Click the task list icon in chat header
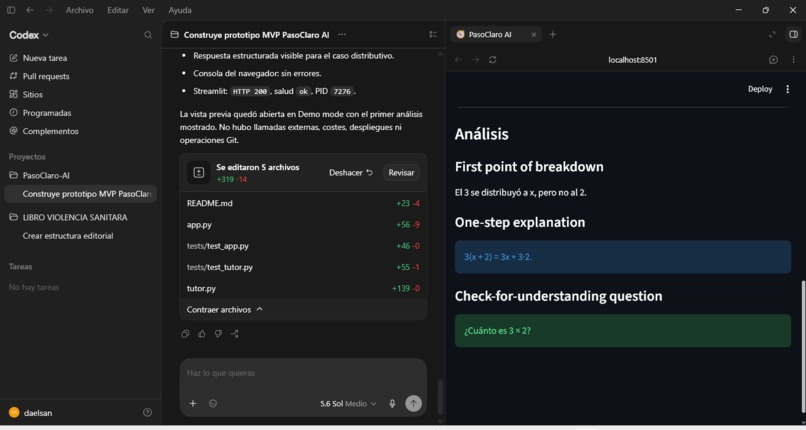 pyautogui.click(x=433, y=34)
